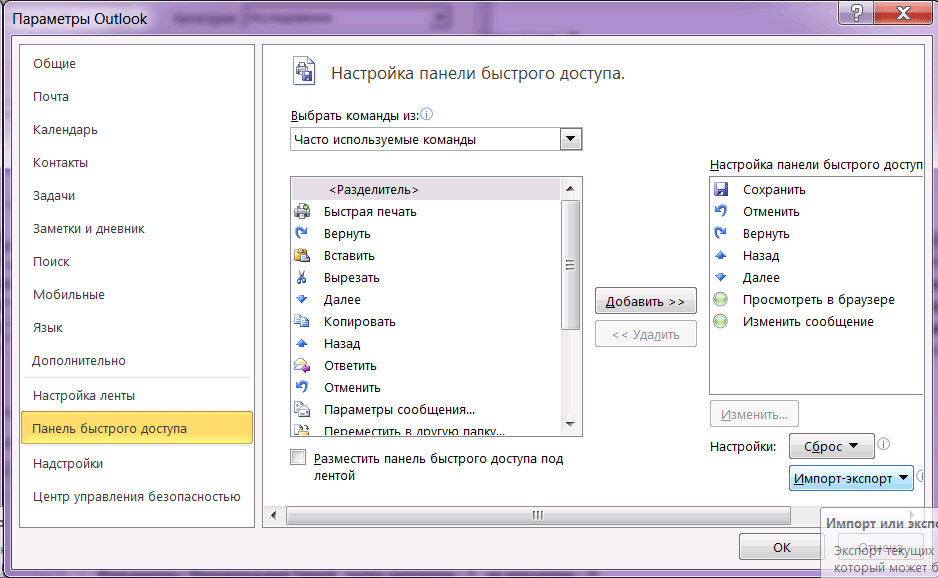Click the info icon next to Выбрать команды из
This screenshot has width=938, height=578.
[427, 114]
